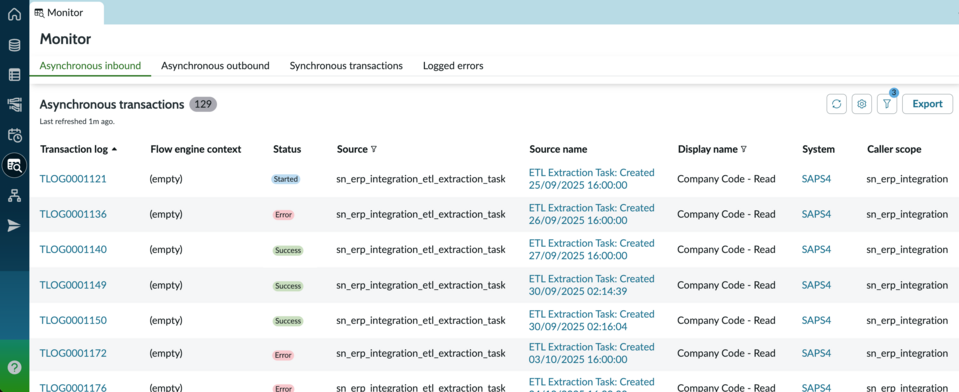The image size is (959, 392).
Task: Open SAPS4 system link in TLOG0001172 row
Action: 816,353
